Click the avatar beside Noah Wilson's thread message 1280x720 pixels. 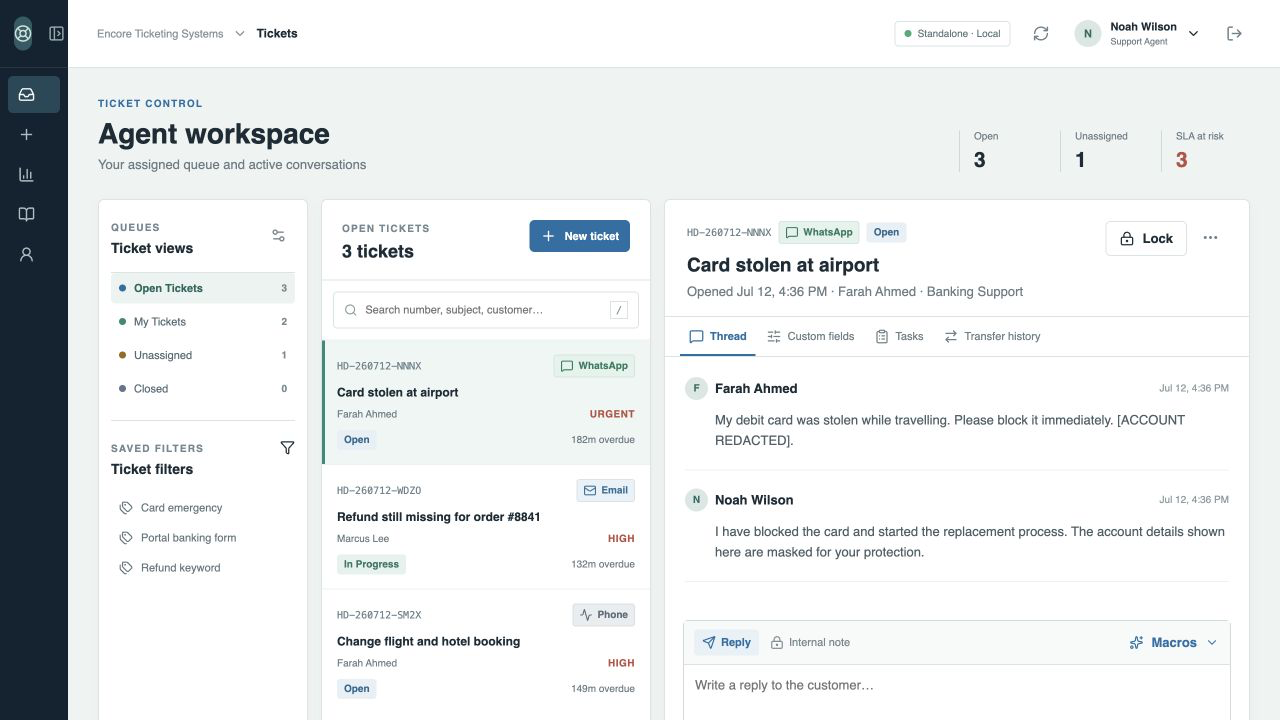pos(696,500)
